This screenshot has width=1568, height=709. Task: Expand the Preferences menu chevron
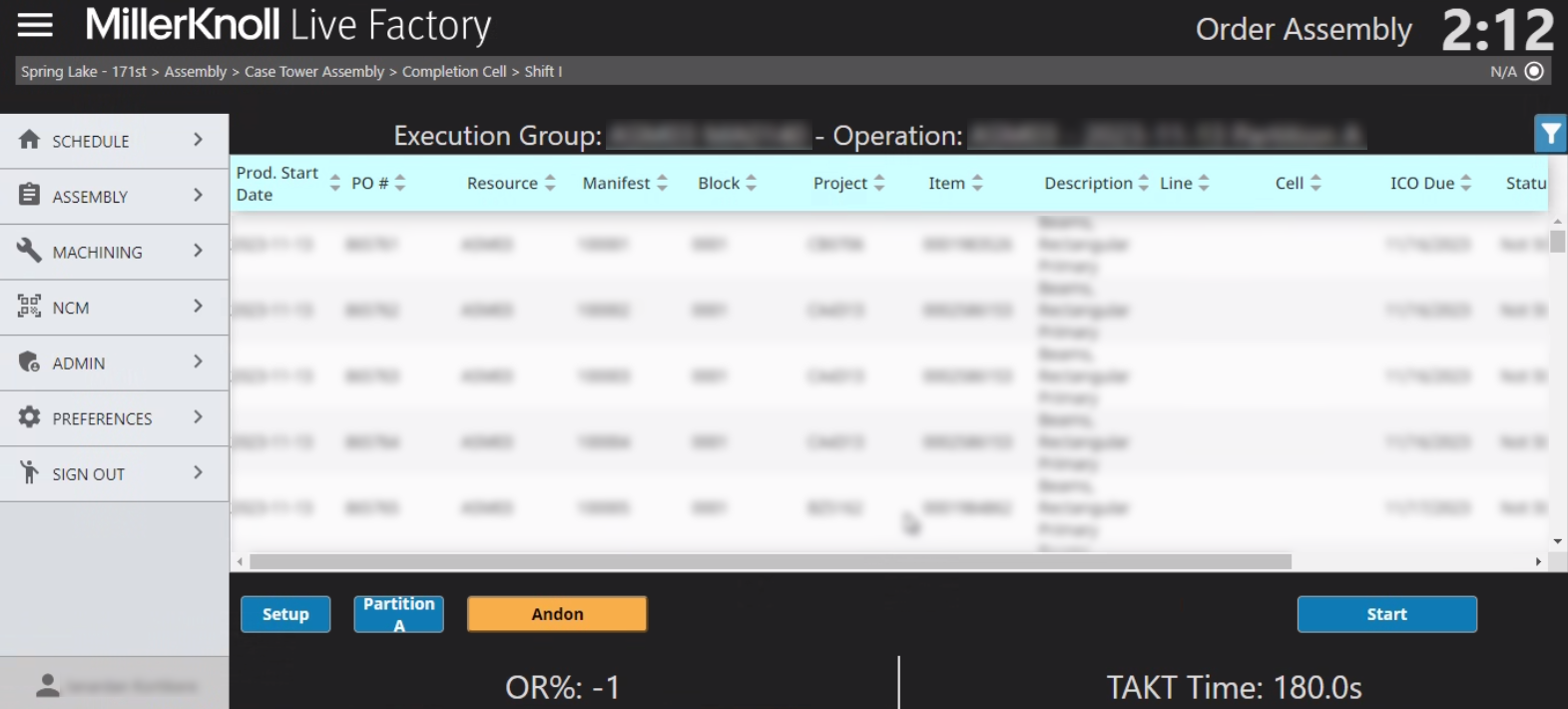pyautogui.click(x=198, y=416)
